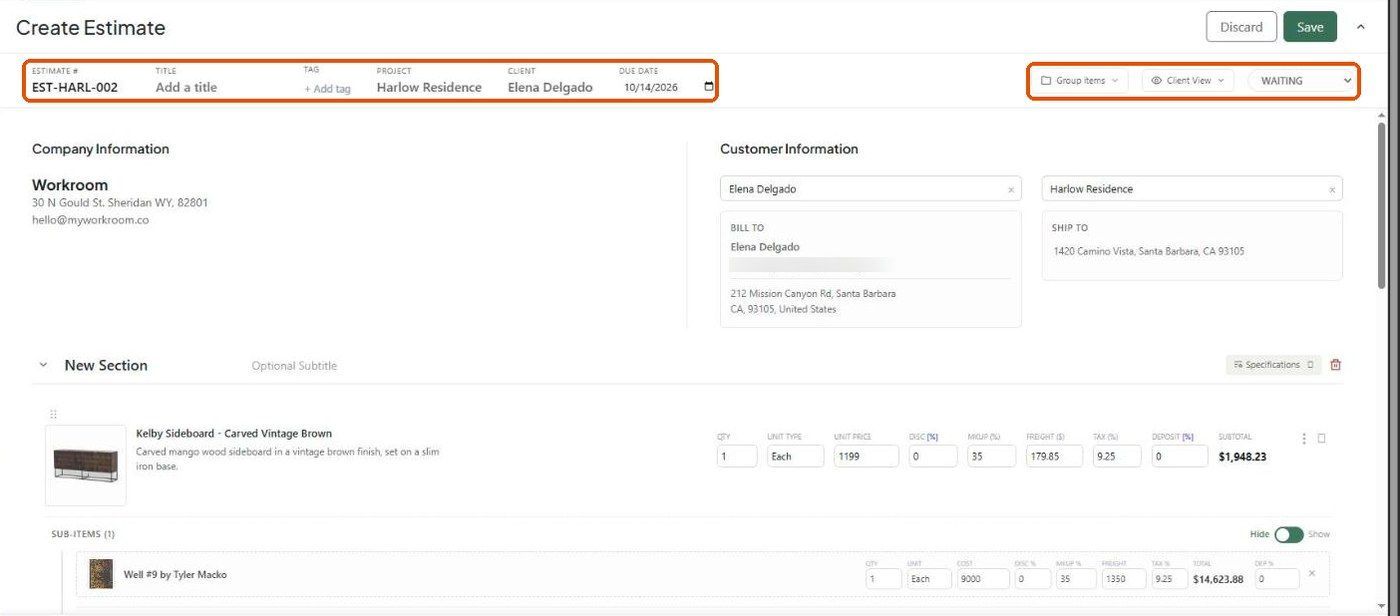
Task: Click the Optional Subtitle field
Action: pos(294,366)
